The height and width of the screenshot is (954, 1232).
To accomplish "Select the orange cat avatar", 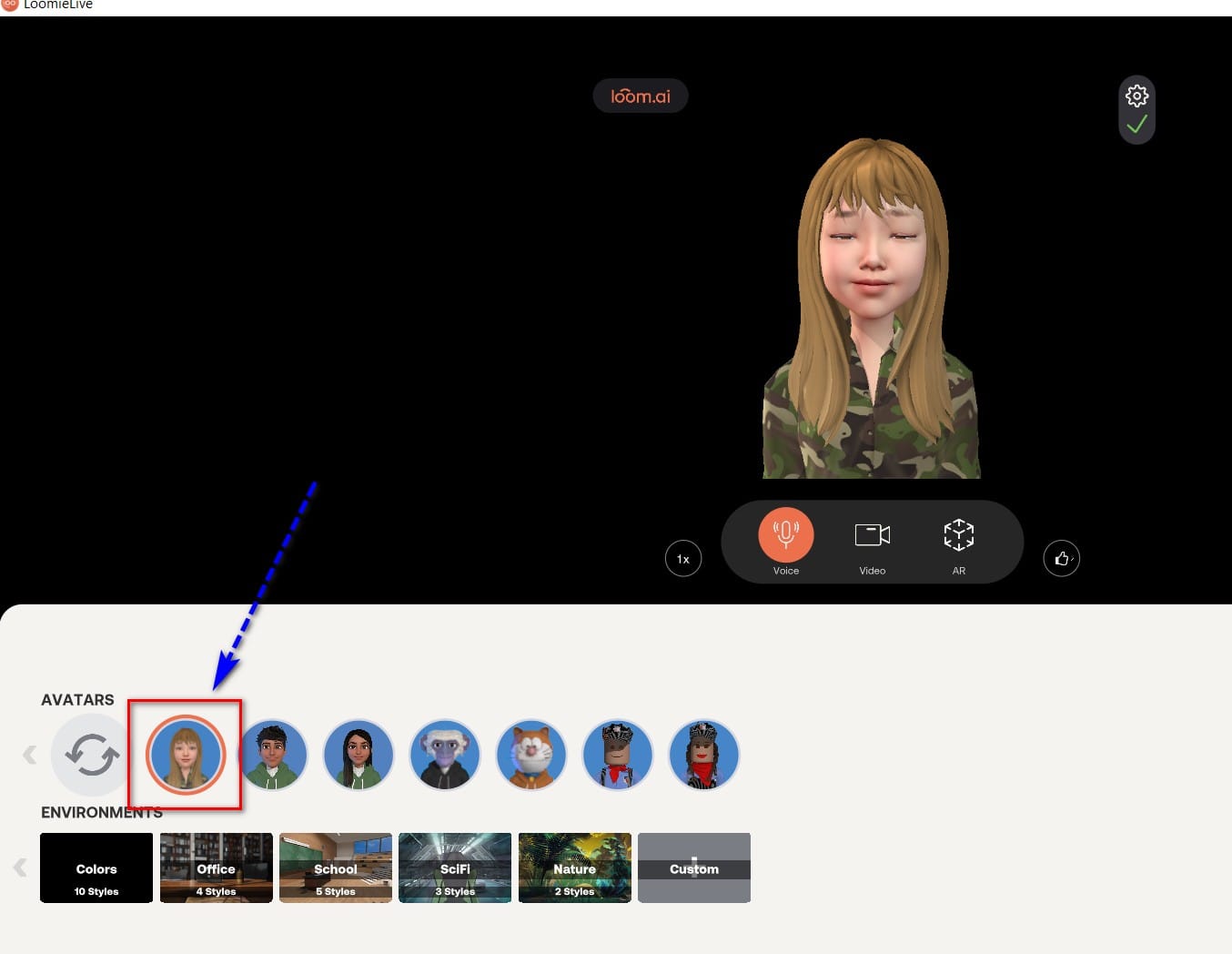I will pos(530,755).
